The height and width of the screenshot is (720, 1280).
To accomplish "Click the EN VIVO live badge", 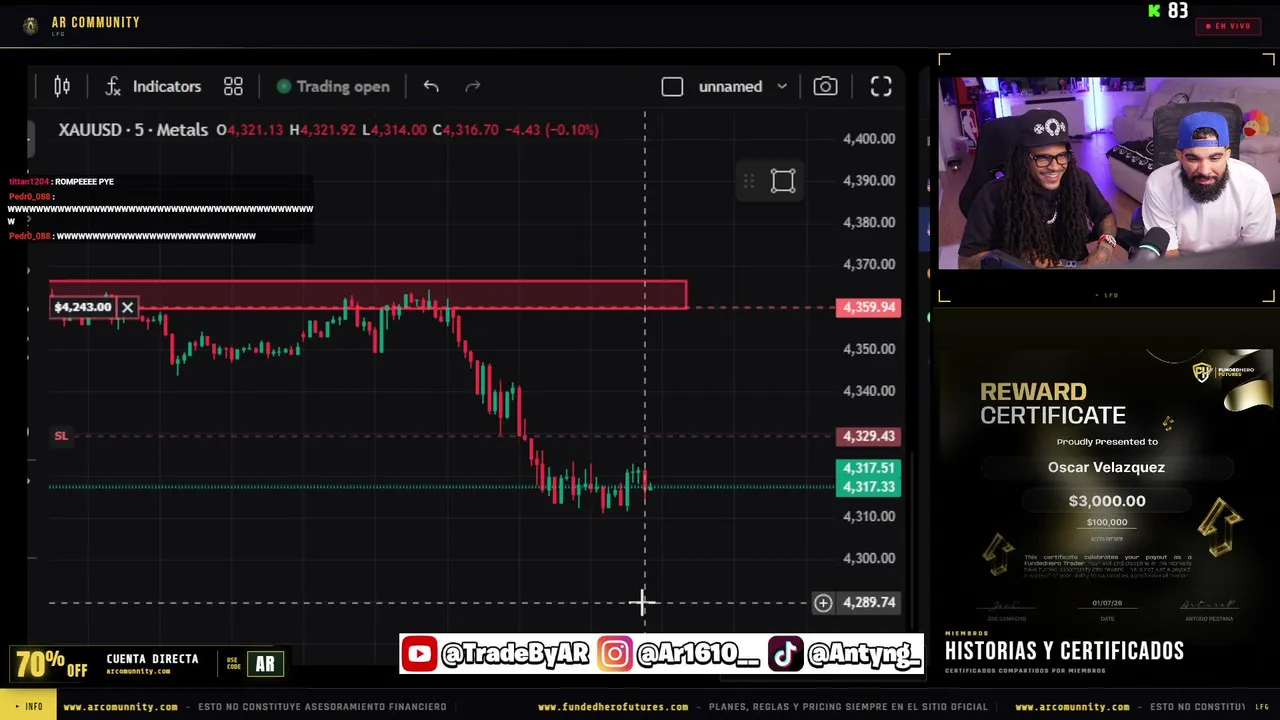I will tap(1228, 26).
